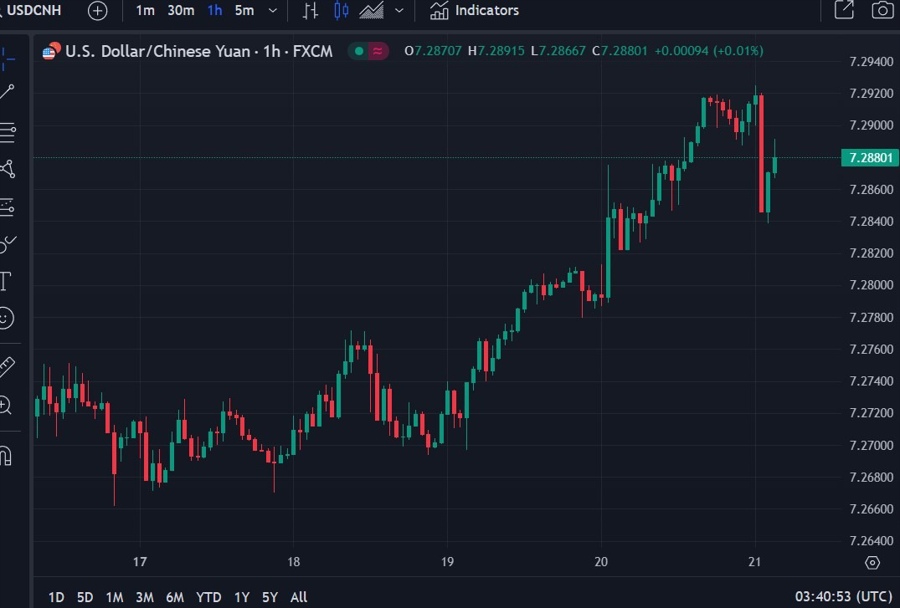Set range to 6M
The image size is (900, 608).
[175, 597]
